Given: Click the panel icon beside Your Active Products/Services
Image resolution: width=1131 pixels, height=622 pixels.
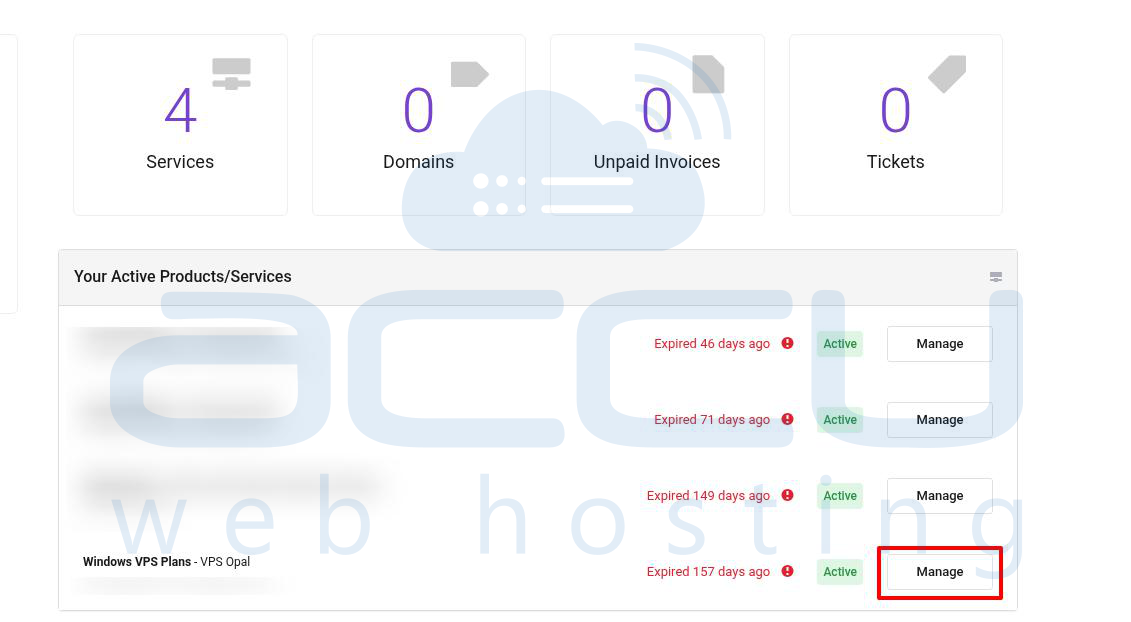Looking at the screenshot, I should pyautogui.click(x=996, y=277).
